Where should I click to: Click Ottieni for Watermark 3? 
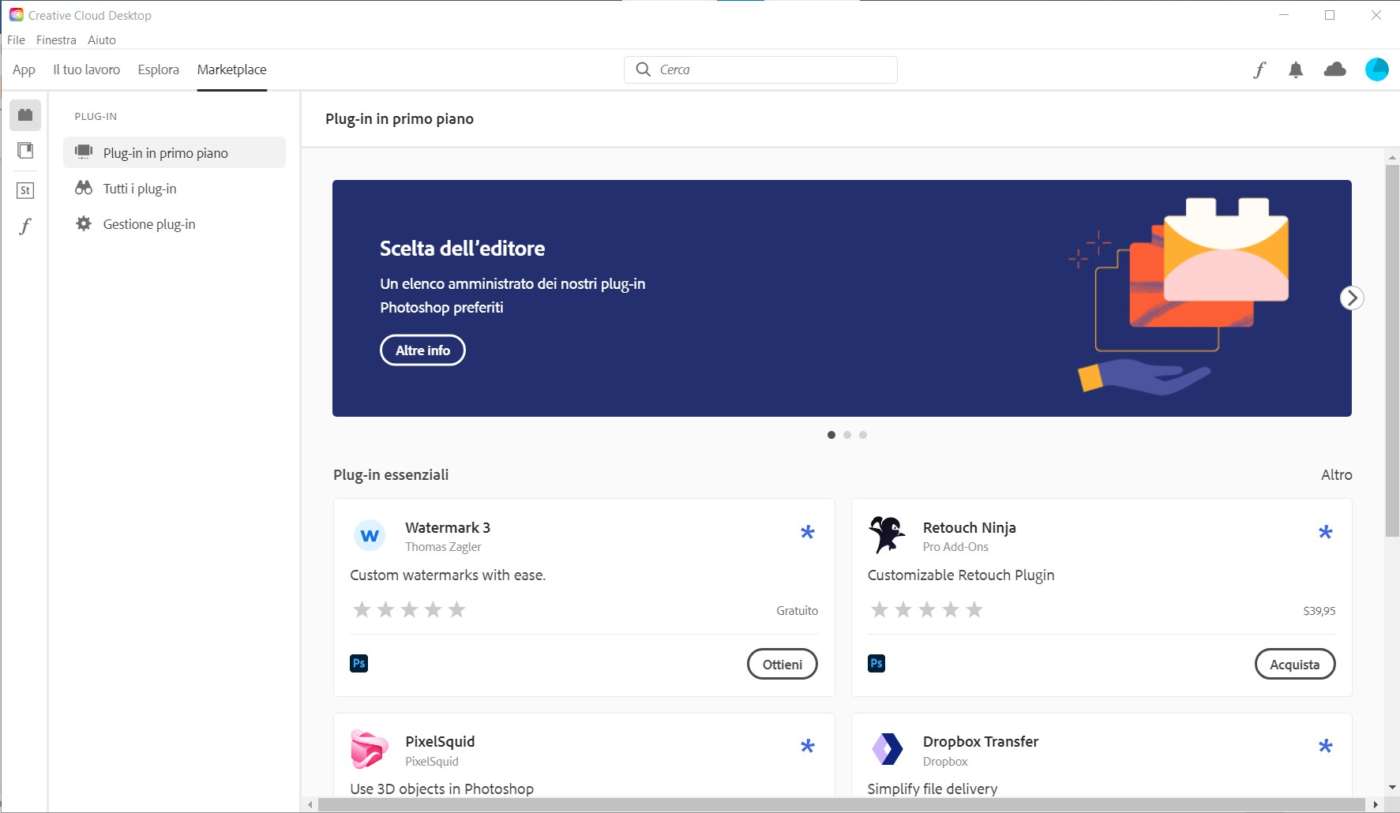782,664
